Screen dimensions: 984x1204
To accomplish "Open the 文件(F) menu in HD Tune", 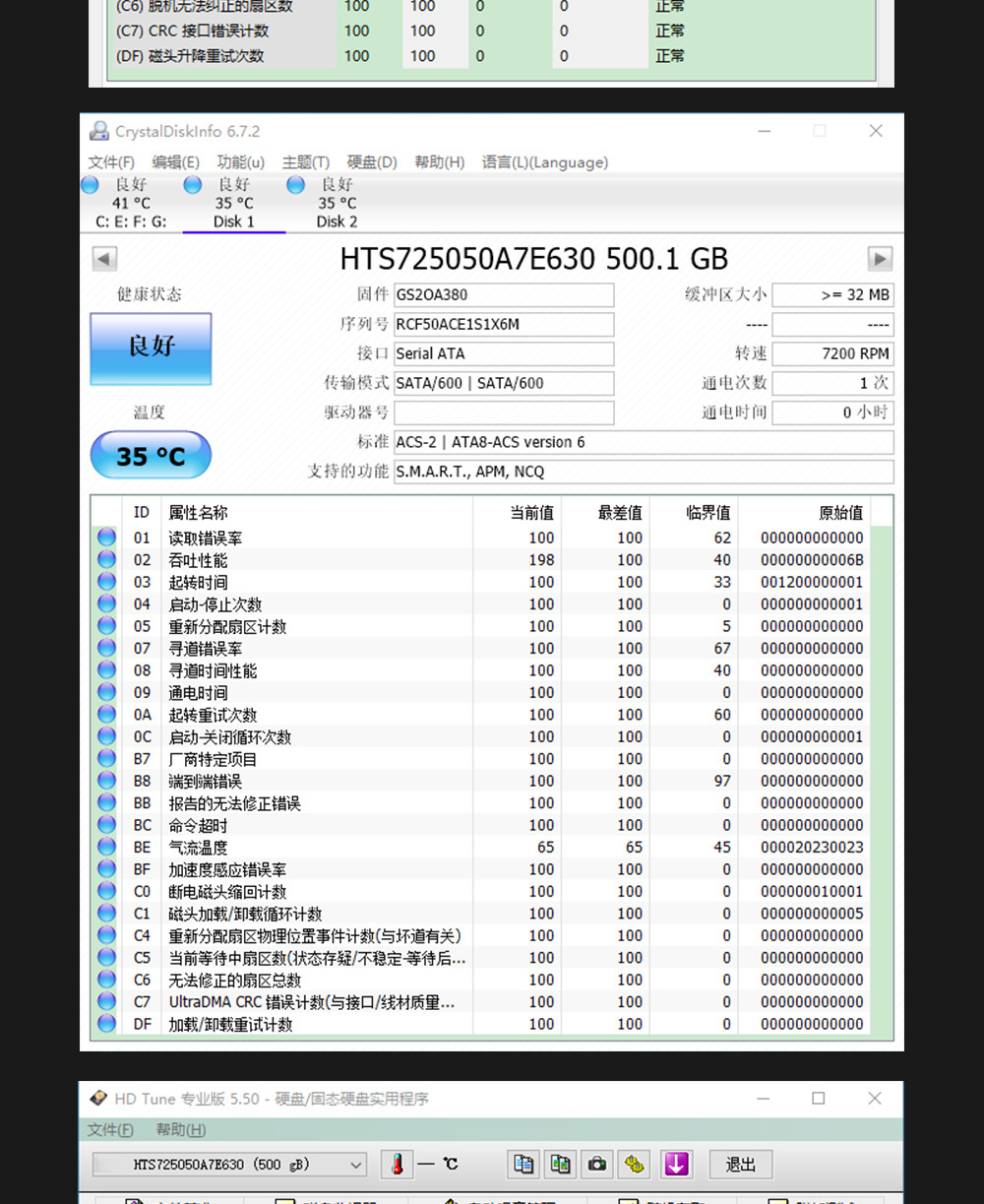I will tap(110, 1130).
